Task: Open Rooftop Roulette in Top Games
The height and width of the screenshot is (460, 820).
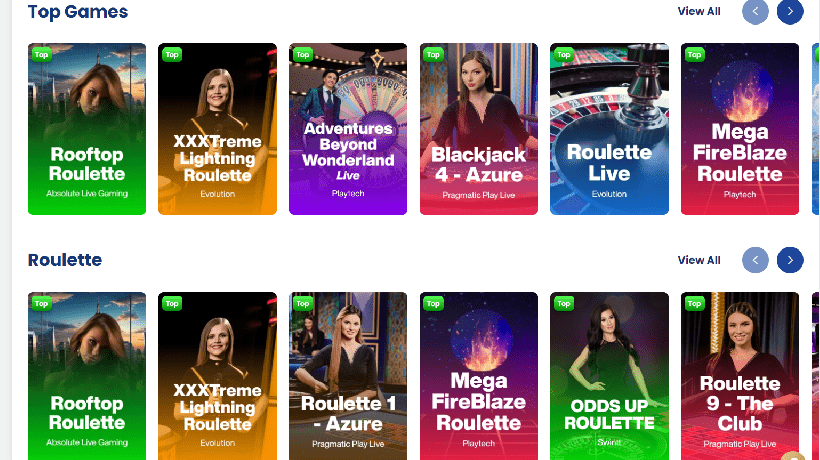Action: pos(87,129)
